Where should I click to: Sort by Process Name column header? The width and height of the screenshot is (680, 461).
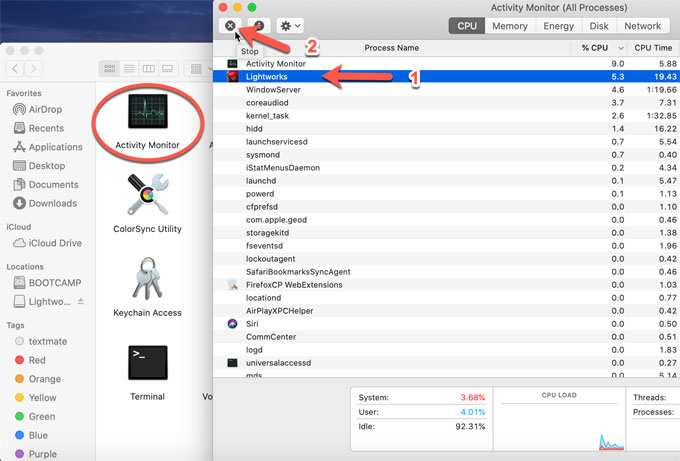(x=392, y=47)
